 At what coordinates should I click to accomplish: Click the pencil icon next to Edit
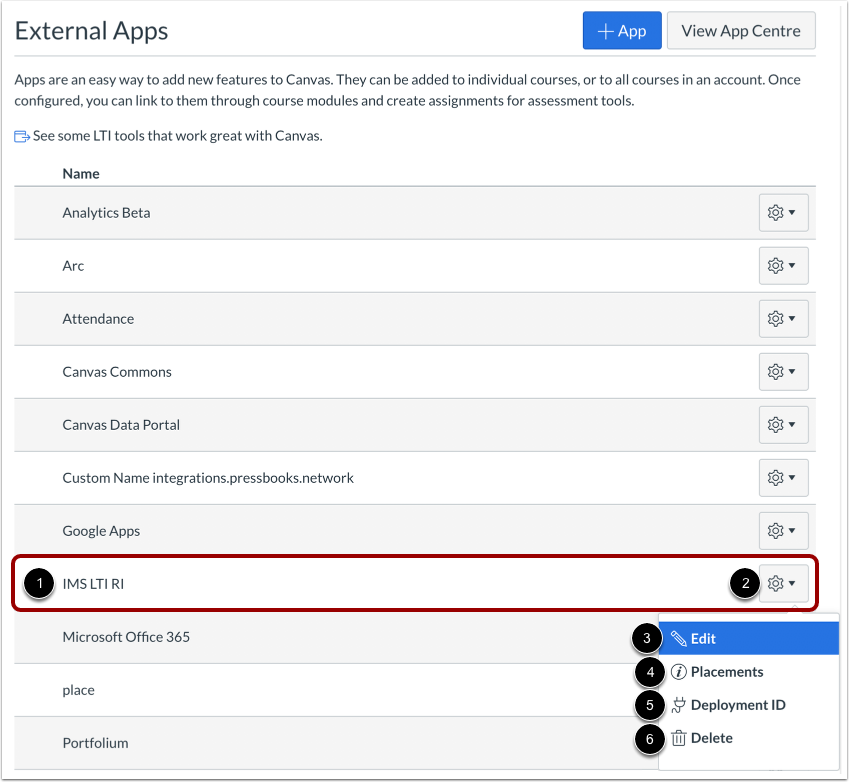click(x=679, y=639)
